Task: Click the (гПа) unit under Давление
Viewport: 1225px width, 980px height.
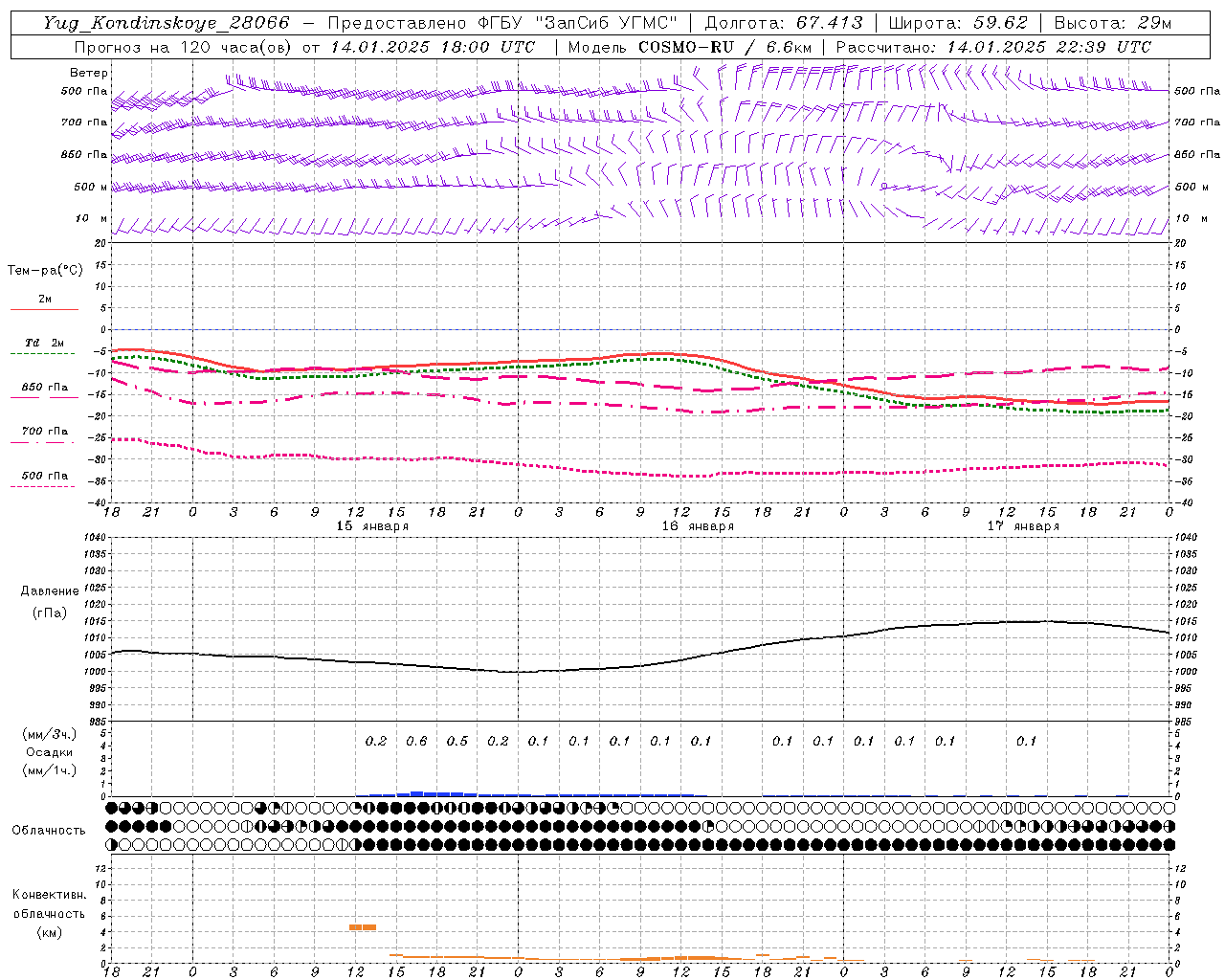Action: pyautogui.click(x=49, y=612)
